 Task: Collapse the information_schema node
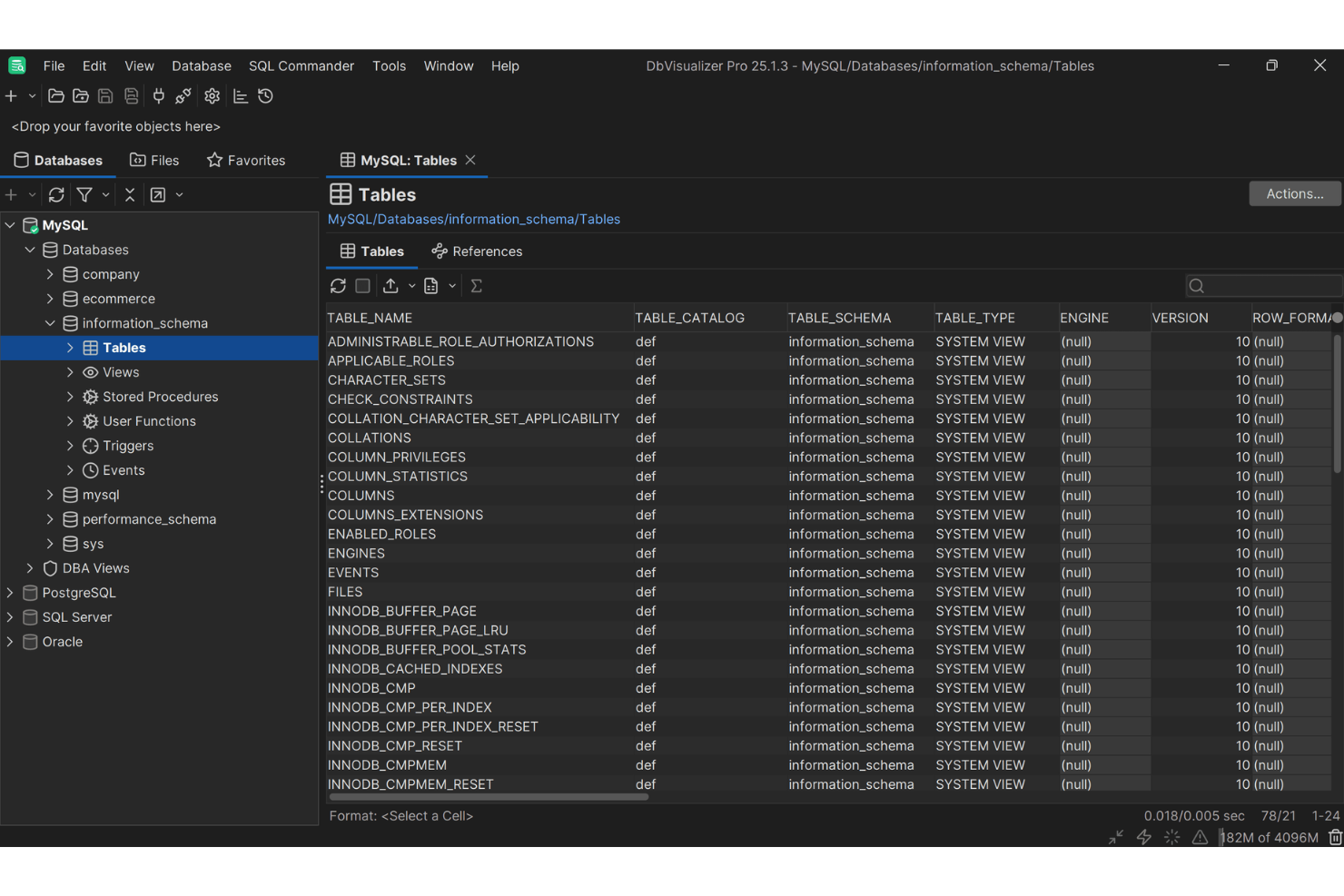point(51,322)
